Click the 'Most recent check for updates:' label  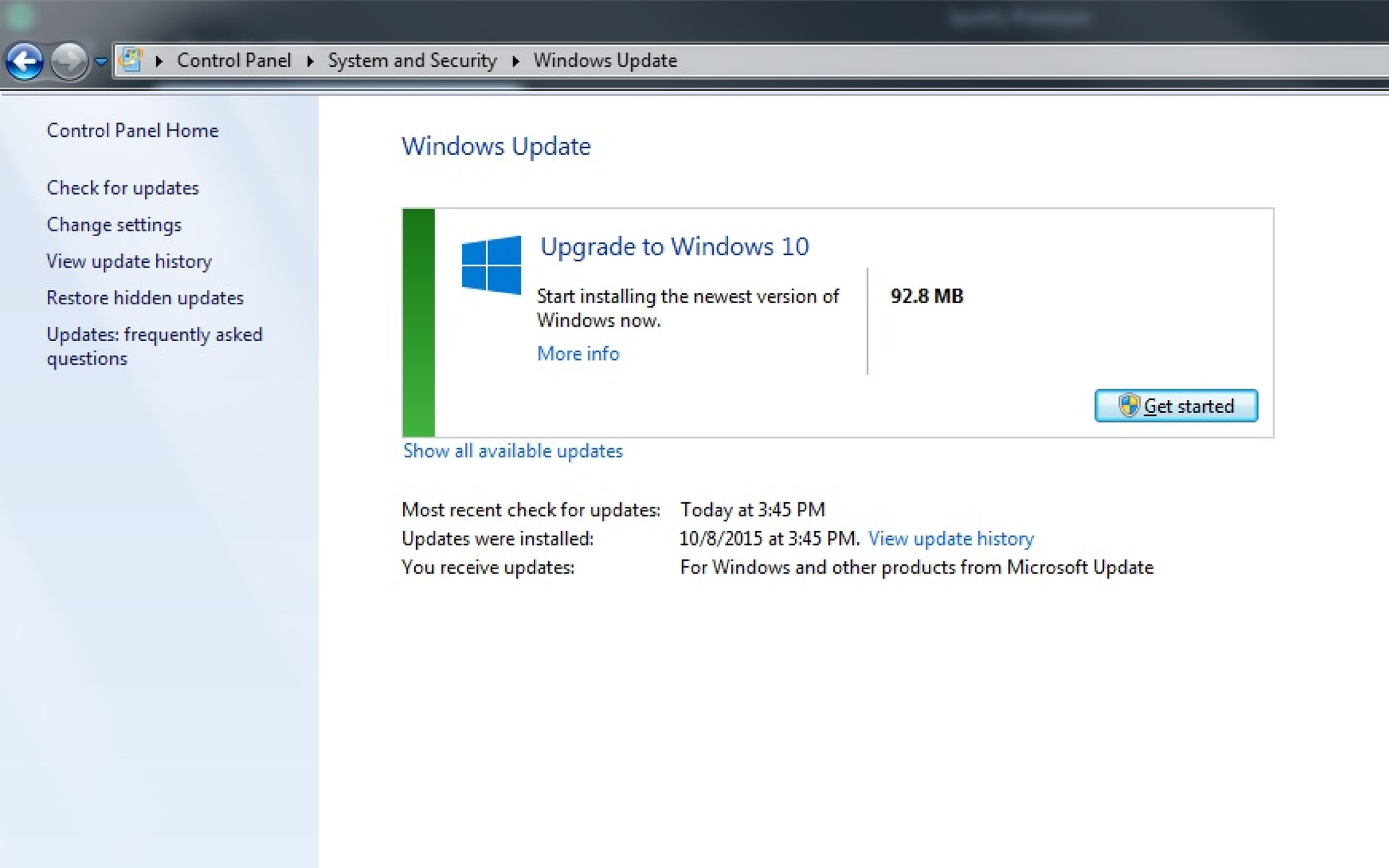click(531, 510)
